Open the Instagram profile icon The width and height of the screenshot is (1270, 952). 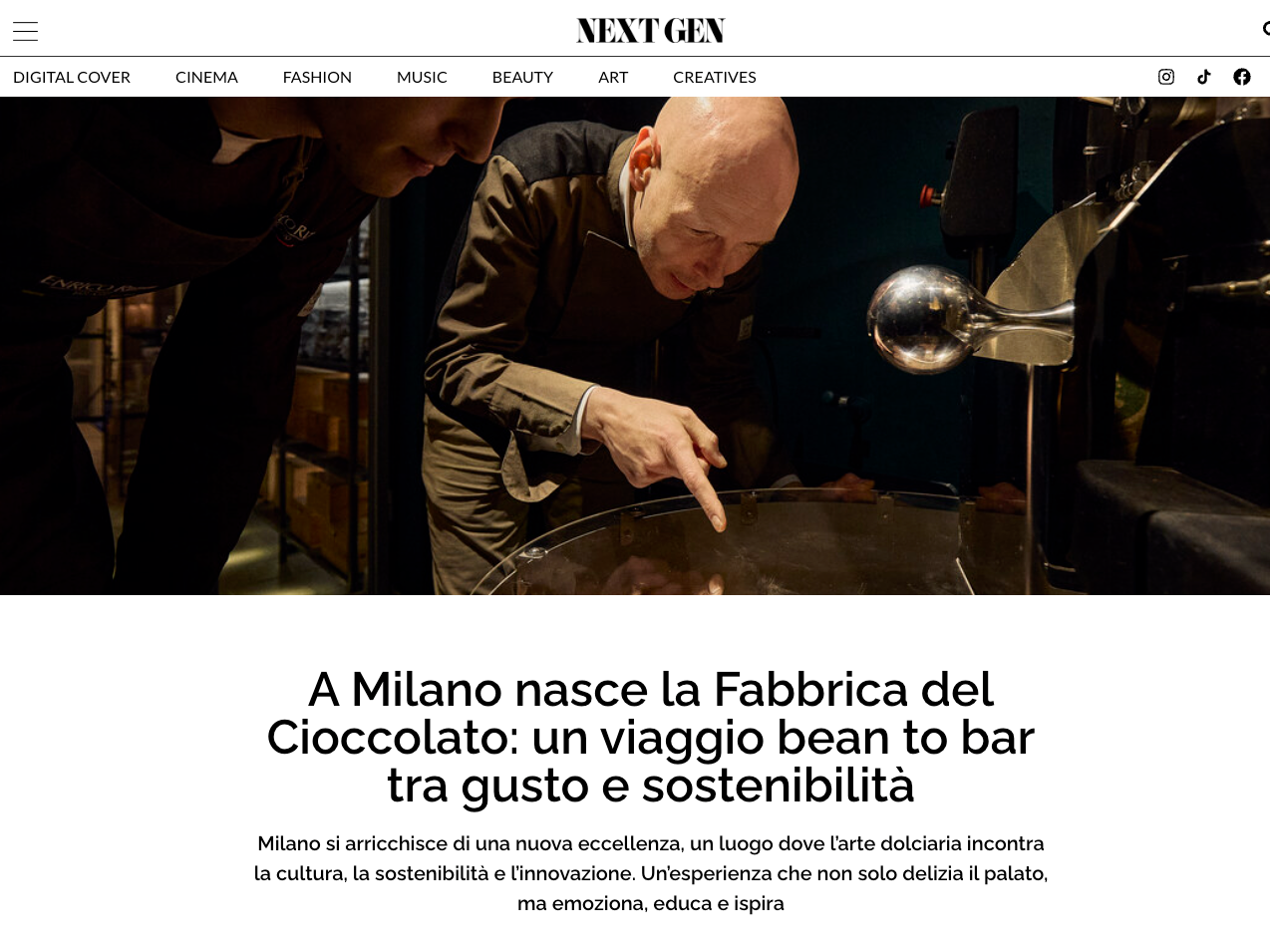click(x=1166, y=77)
